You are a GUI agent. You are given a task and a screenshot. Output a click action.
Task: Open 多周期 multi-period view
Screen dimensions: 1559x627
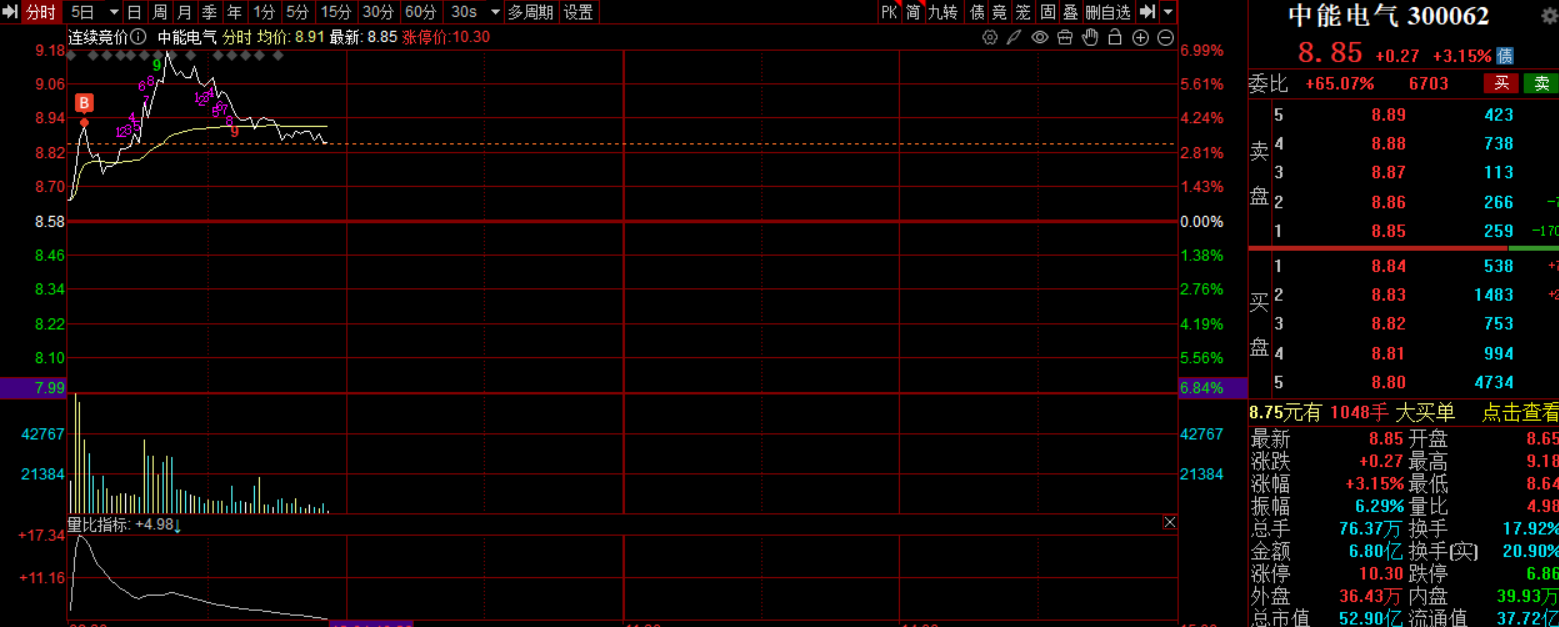(x=530, y=12)
